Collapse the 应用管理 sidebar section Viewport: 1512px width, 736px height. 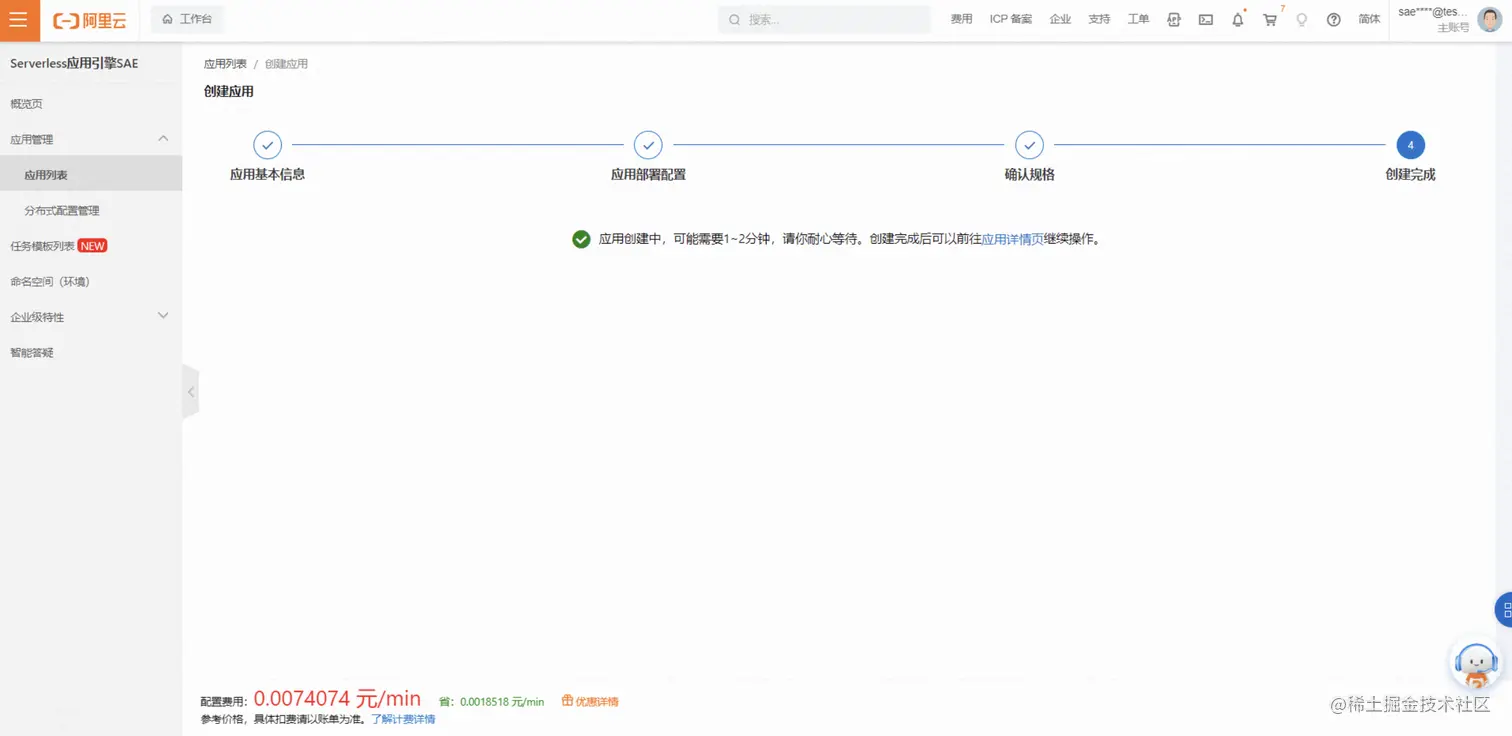pos(162,138)
